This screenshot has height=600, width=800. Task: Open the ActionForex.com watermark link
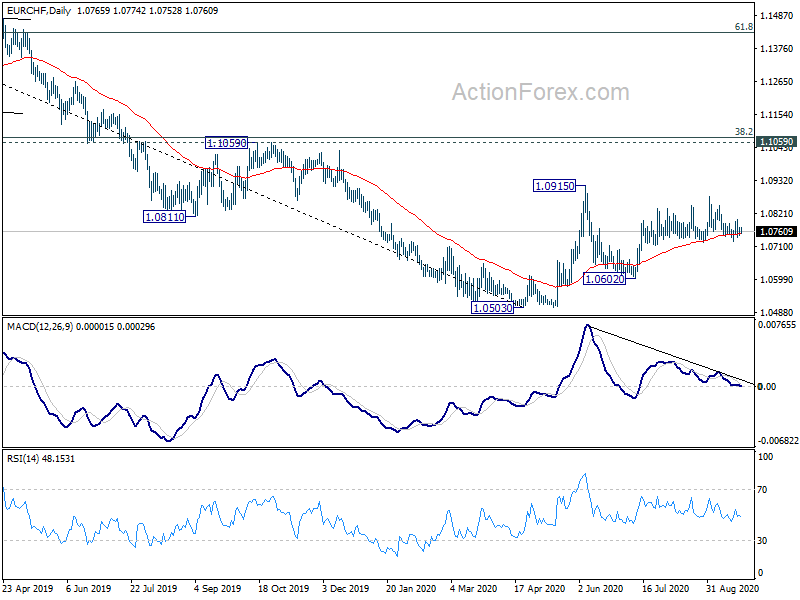(x=540, y=93)
